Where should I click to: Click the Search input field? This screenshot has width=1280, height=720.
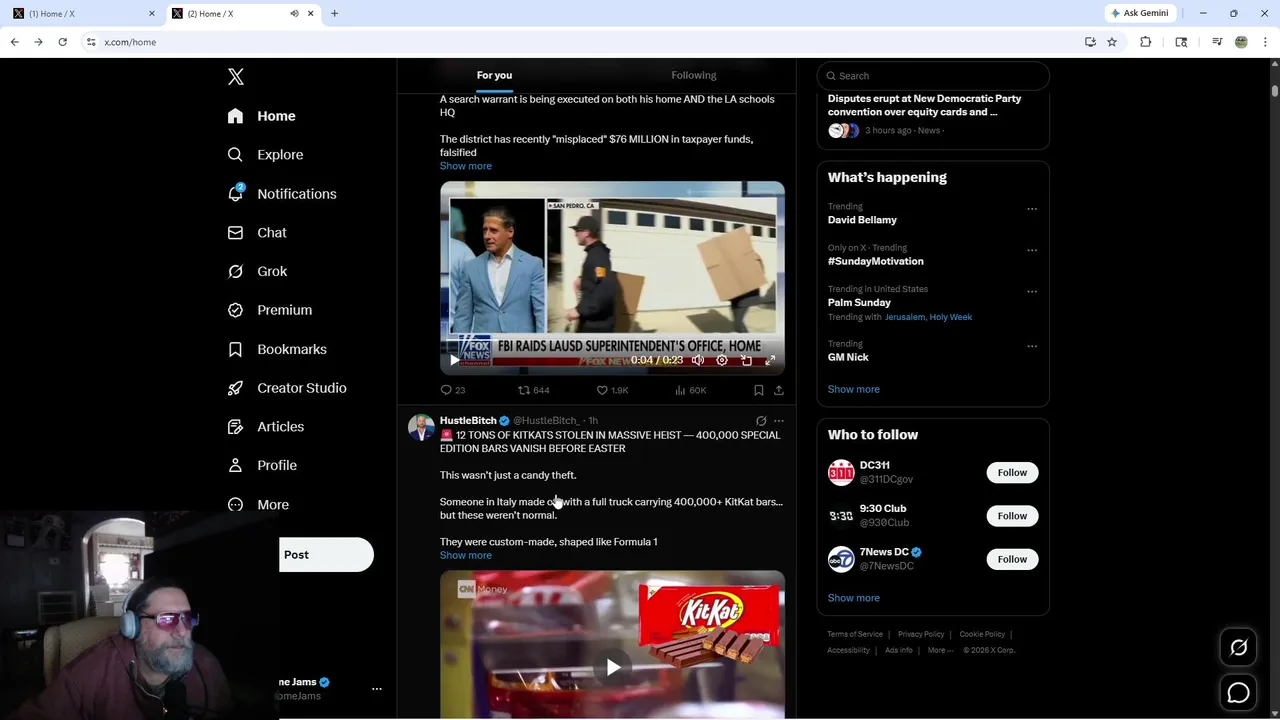[933, 76]
